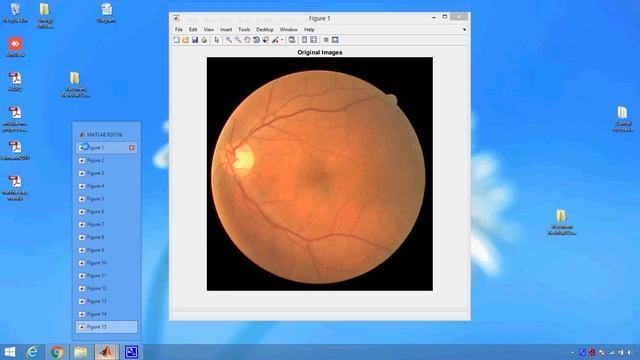Select the Recycle Bin desktop icon
Image resolution: width=640 pixels, height=360 pixels.
click(15, 12)
